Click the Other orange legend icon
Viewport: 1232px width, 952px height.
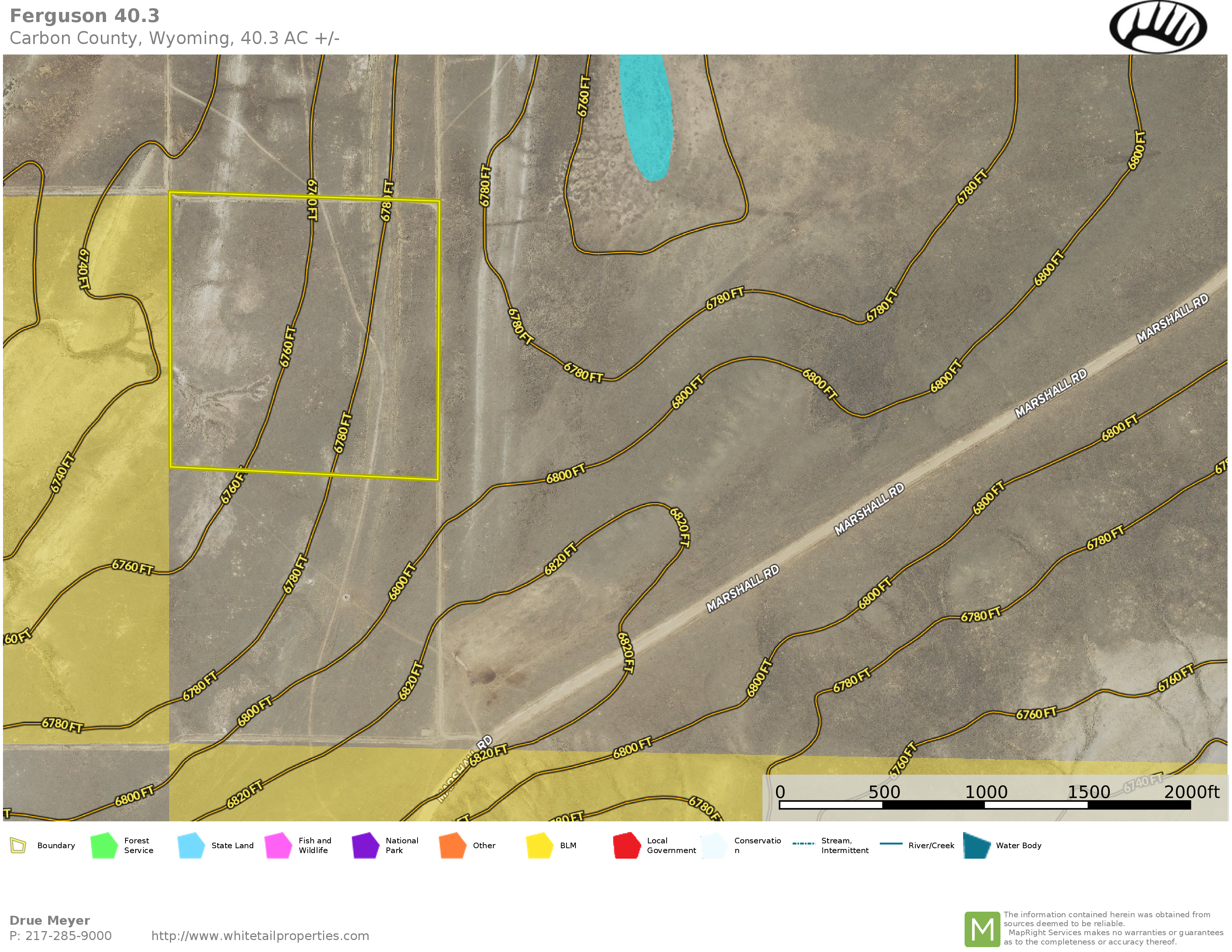coord(452,845)
